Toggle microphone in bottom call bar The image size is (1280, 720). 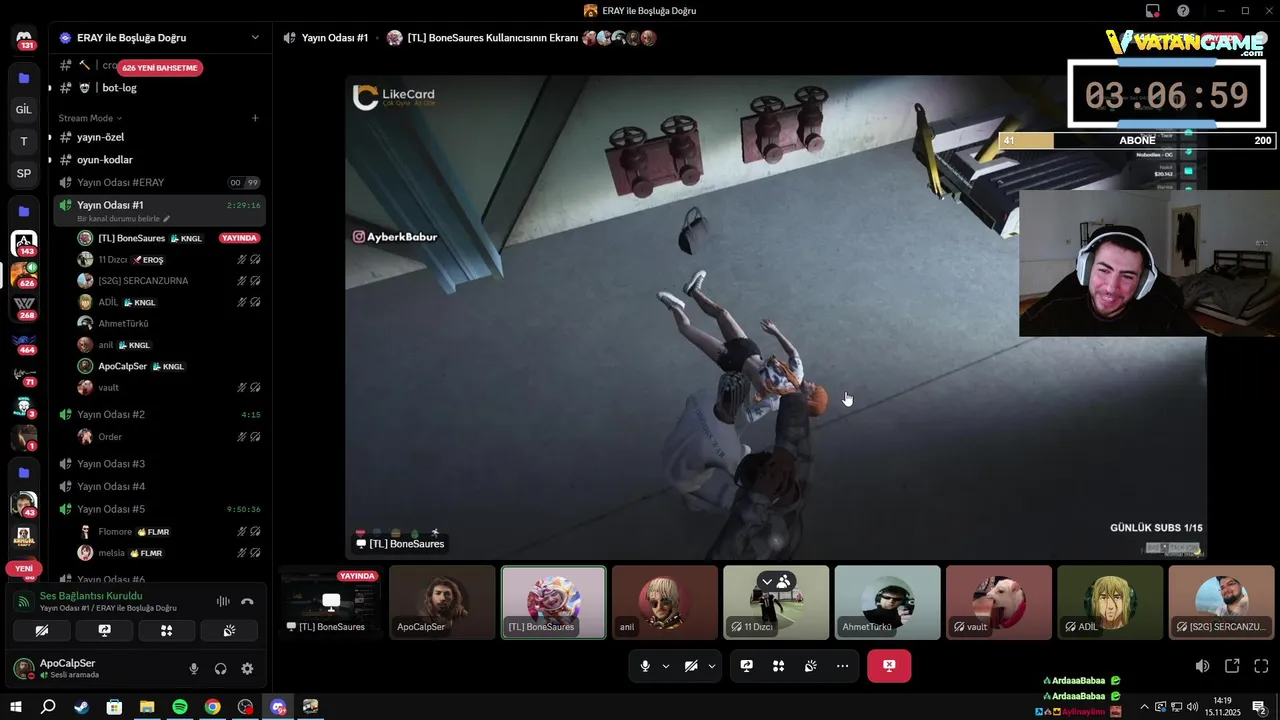coord(645,666)
